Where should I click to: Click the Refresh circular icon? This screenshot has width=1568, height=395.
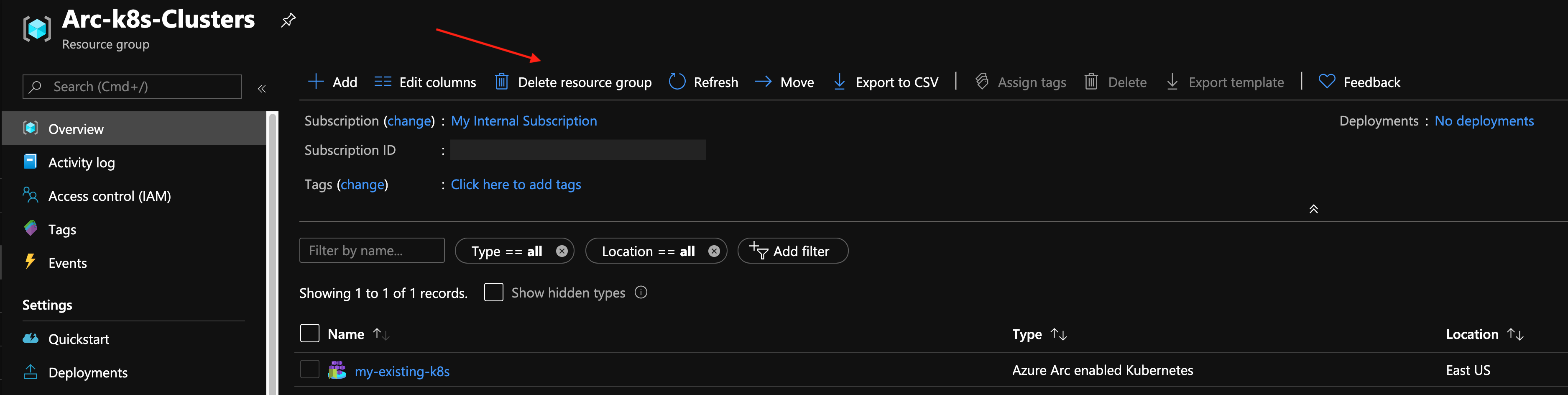677,82
